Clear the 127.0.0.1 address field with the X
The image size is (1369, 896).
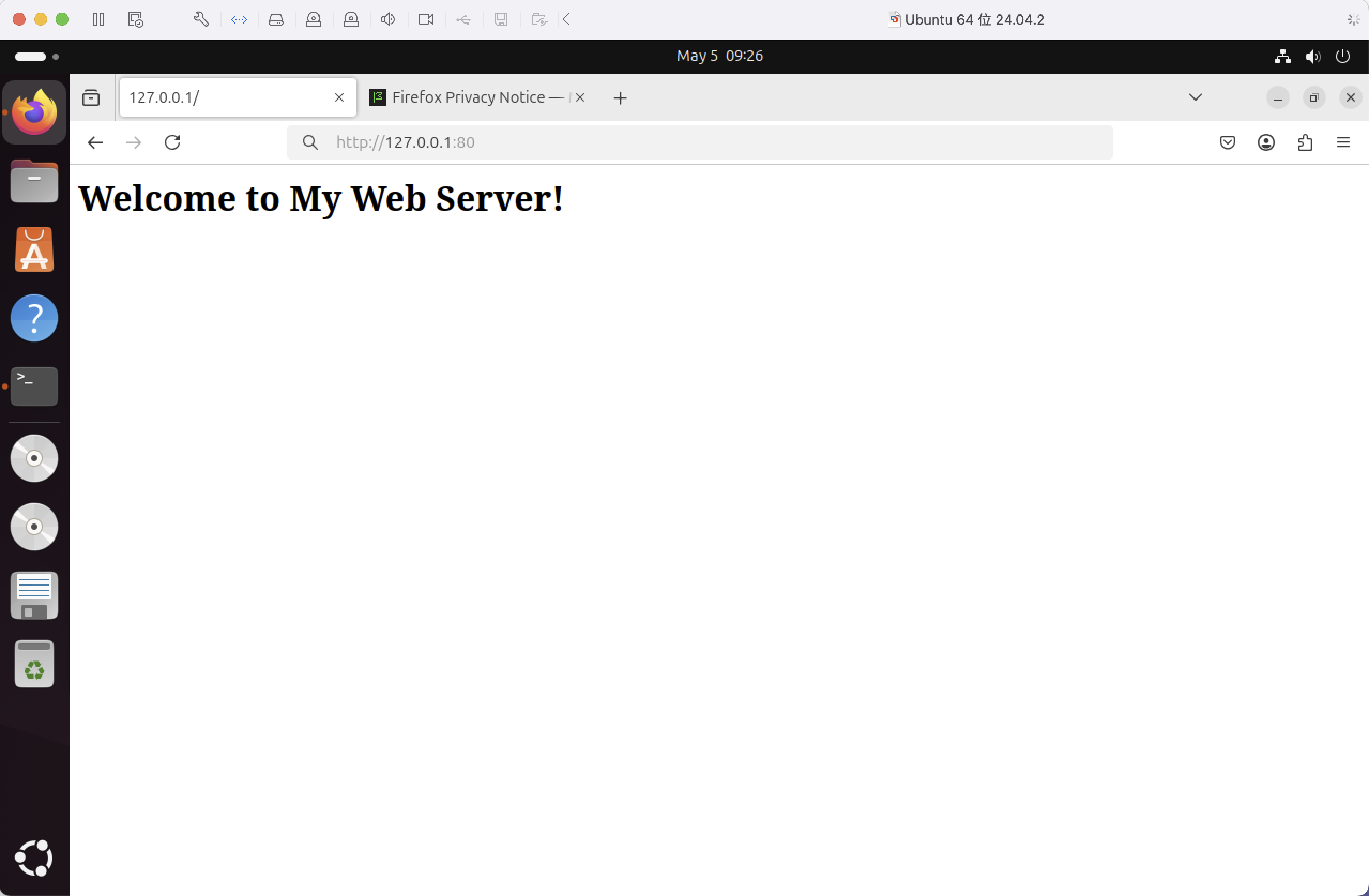[x=339, y=97]
